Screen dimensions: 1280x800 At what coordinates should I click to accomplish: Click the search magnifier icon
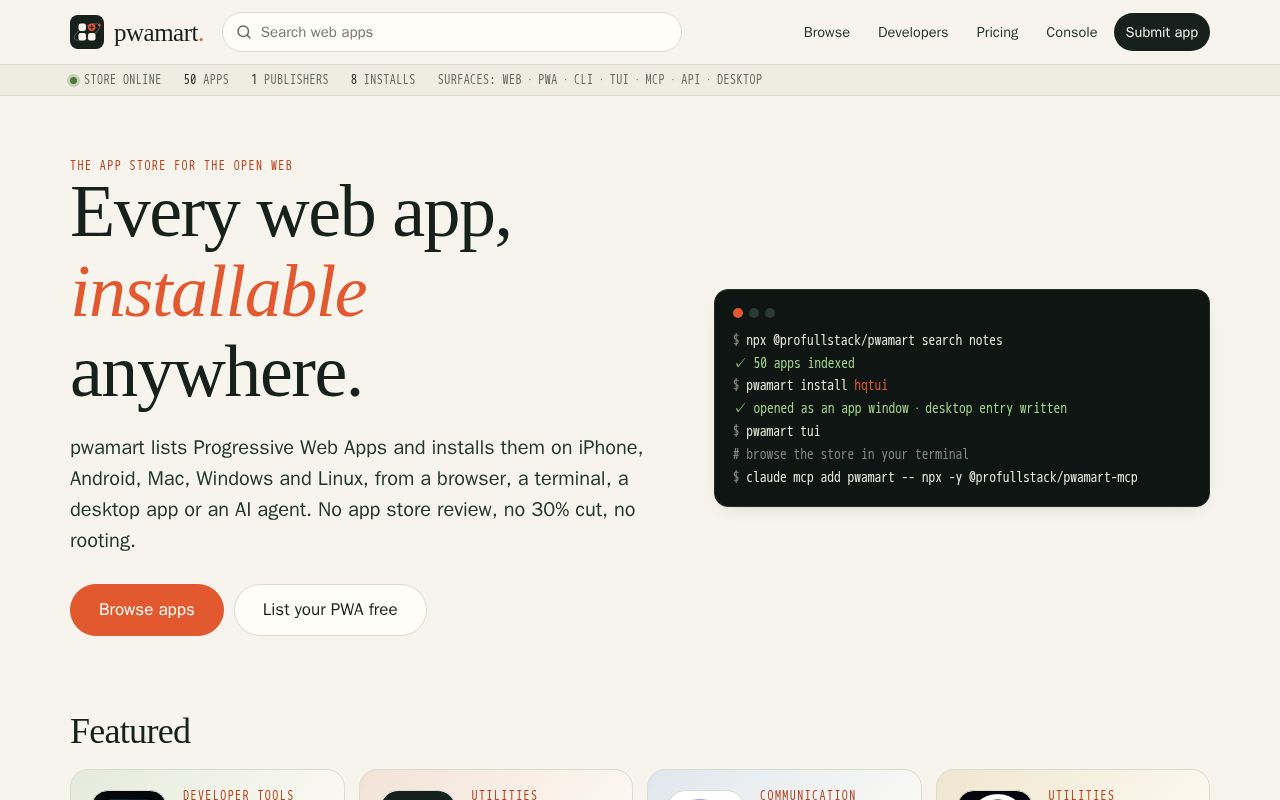coord(244,32)
